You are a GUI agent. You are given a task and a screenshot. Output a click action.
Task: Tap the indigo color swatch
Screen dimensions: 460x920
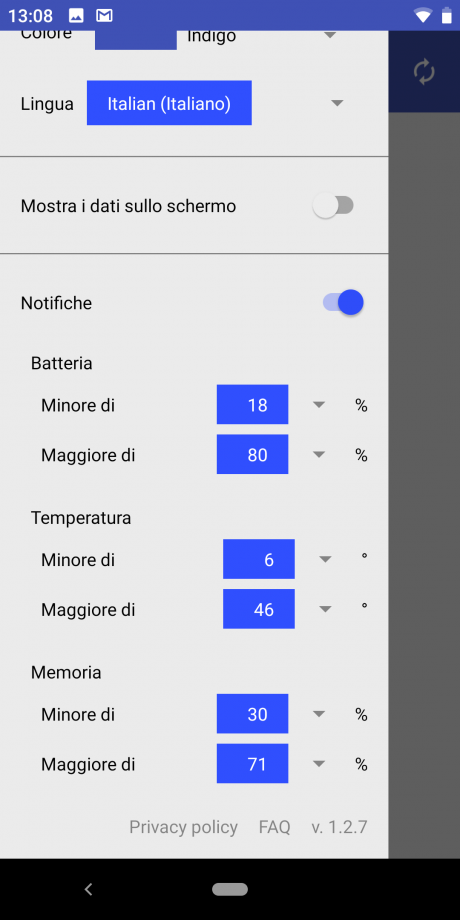click(x=136, y=40)
